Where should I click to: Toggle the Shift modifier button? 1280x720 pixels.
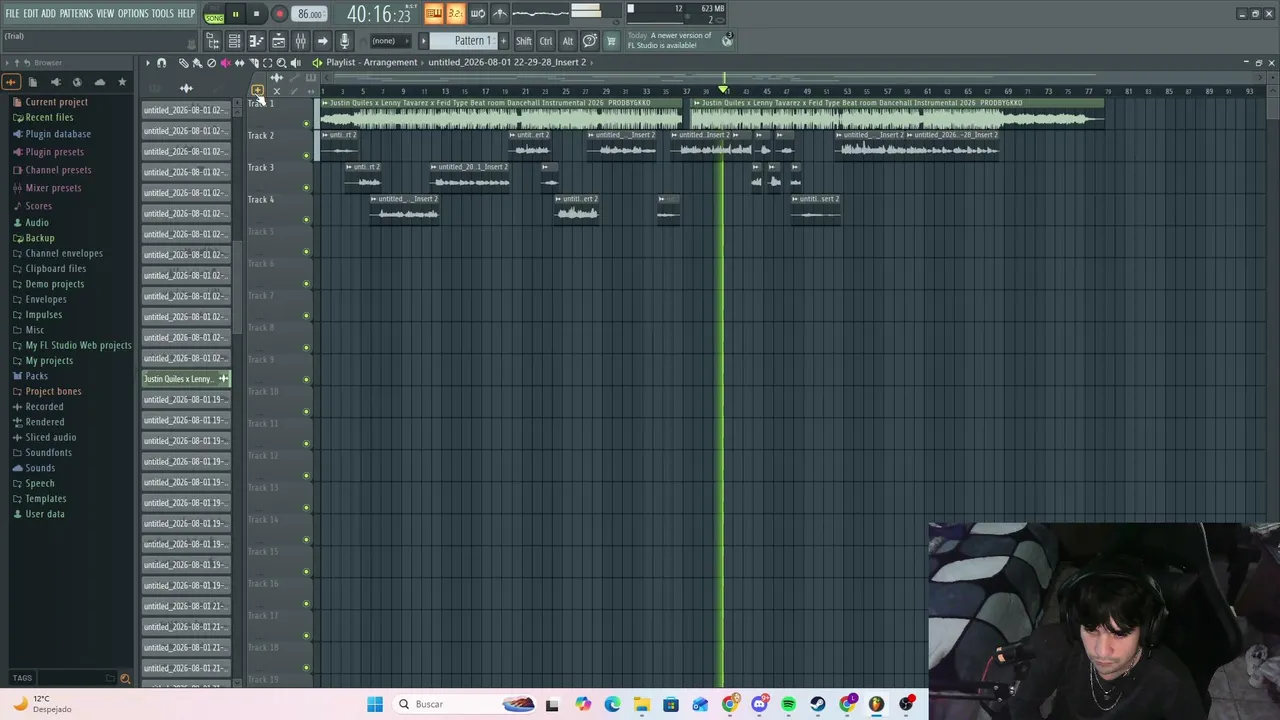click(524, 41)
